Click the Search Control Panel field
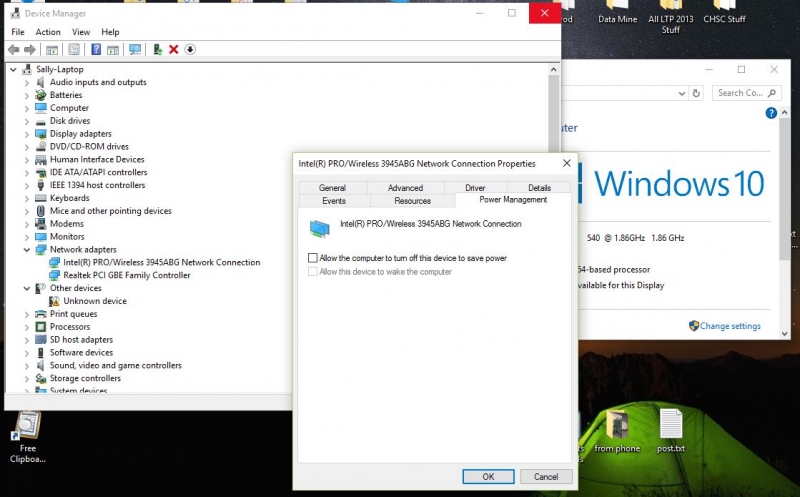800x497 pixels. click(x=745, y=93)
